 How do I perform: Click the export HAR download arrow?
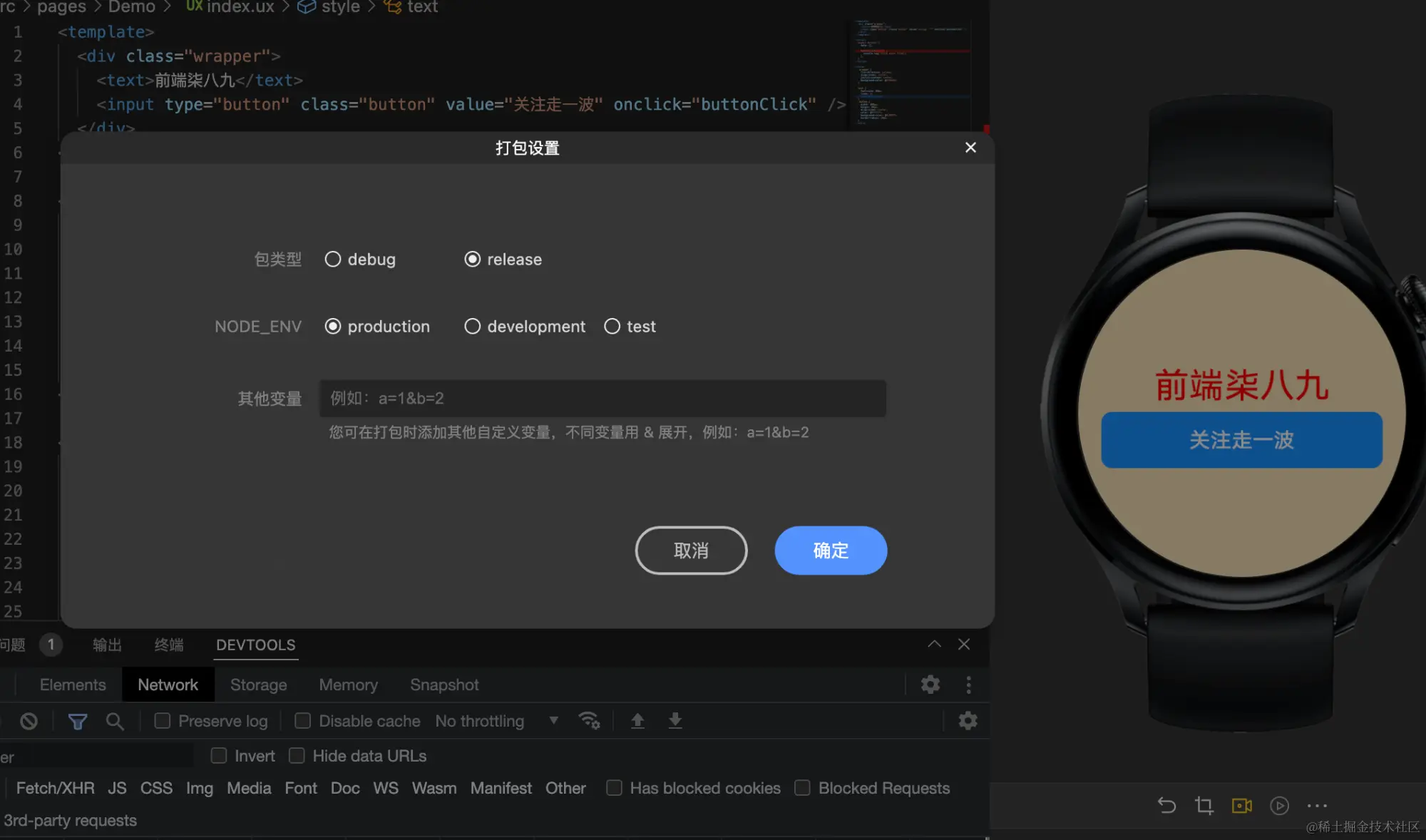[x=674, y=720]
